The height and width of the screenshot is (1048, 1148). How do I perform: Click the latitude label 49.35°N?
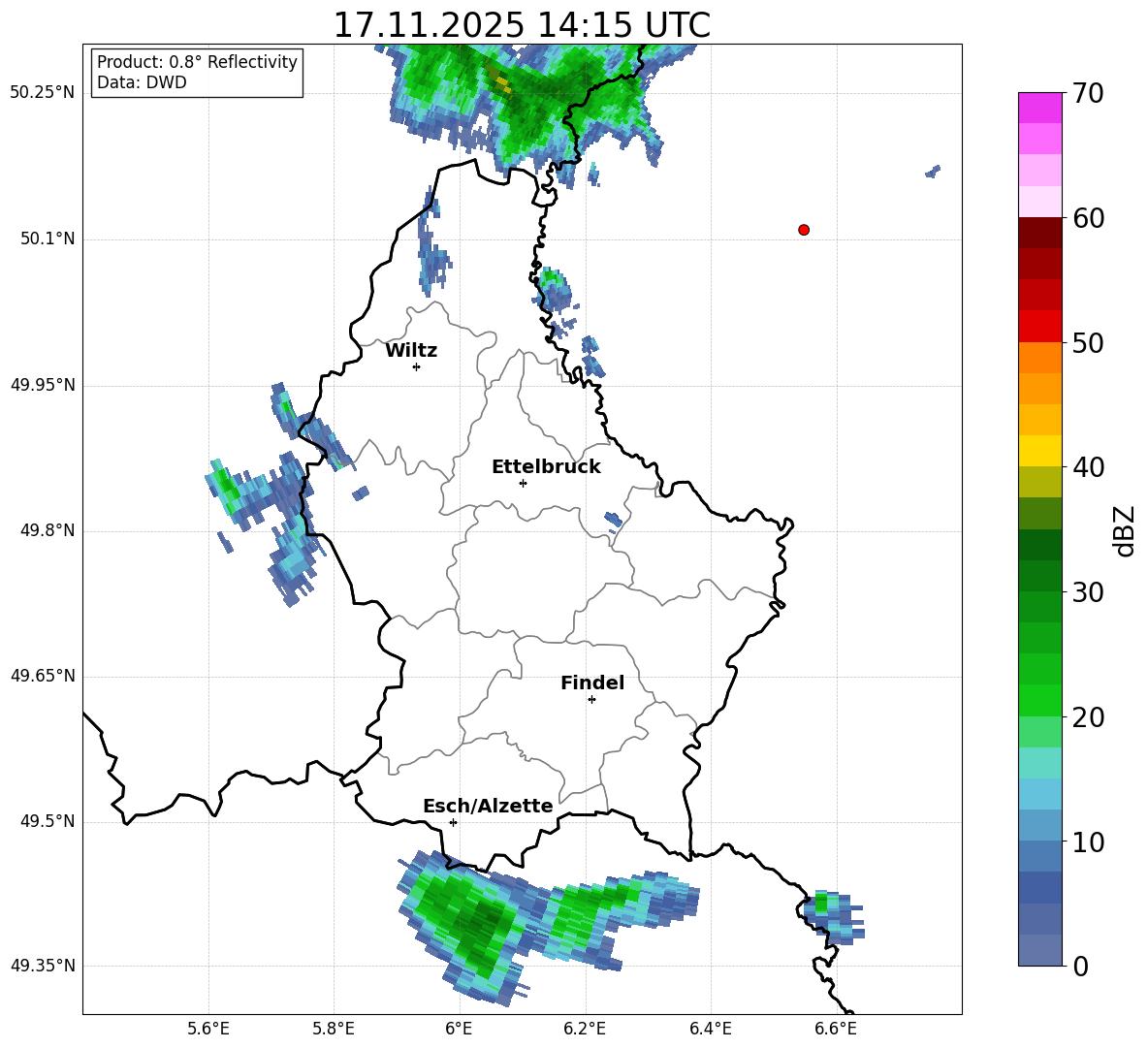tap(43, 966)
